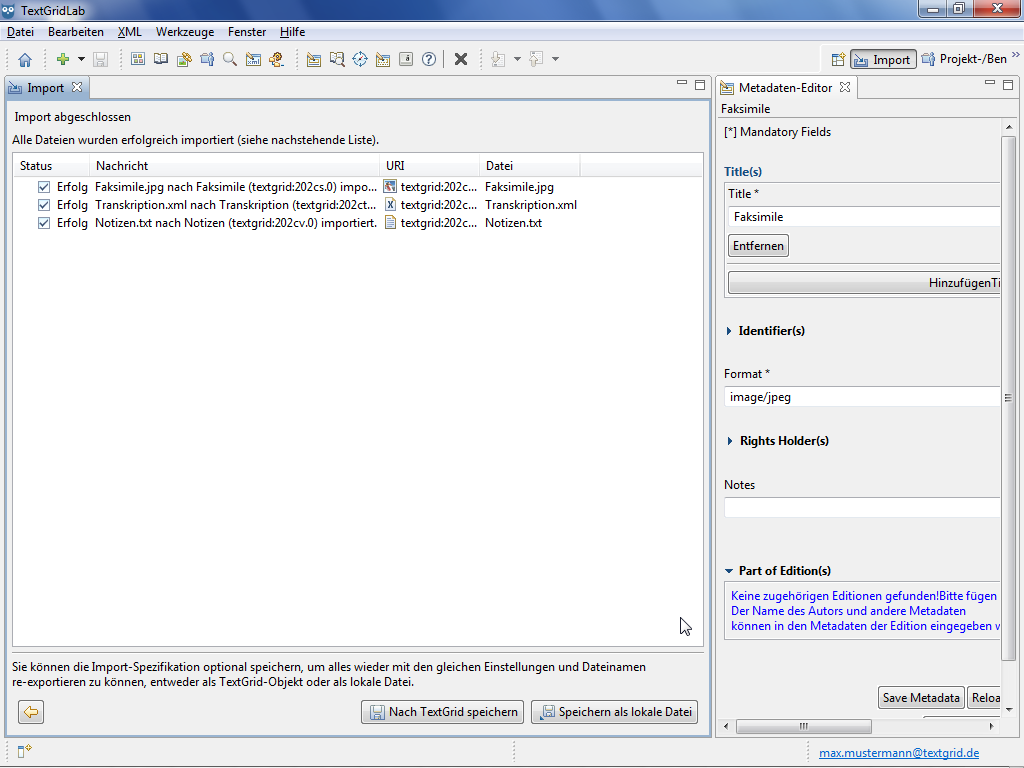
Task: Click the Nach TextGrid speichern button
Action: click(x=443, y=712)
